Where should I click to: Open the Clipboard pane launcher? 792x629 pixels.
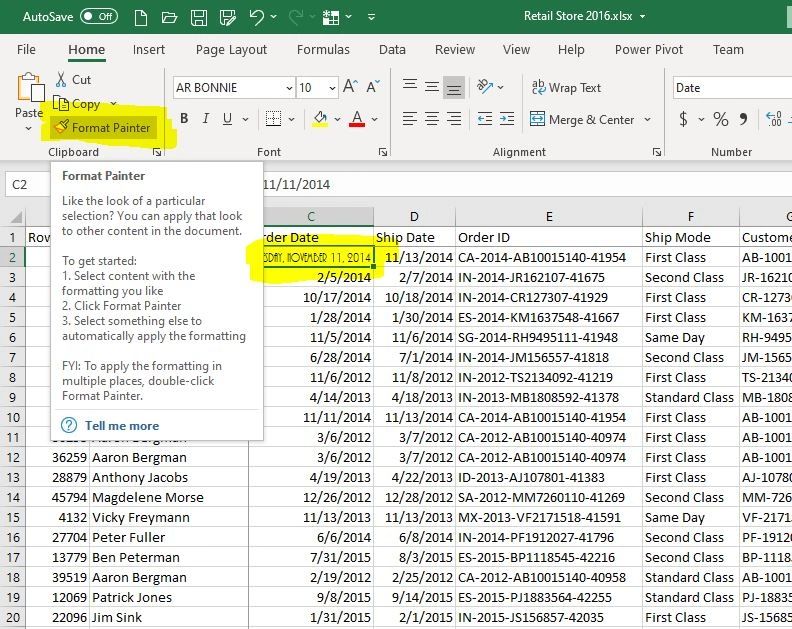[157, 152]
